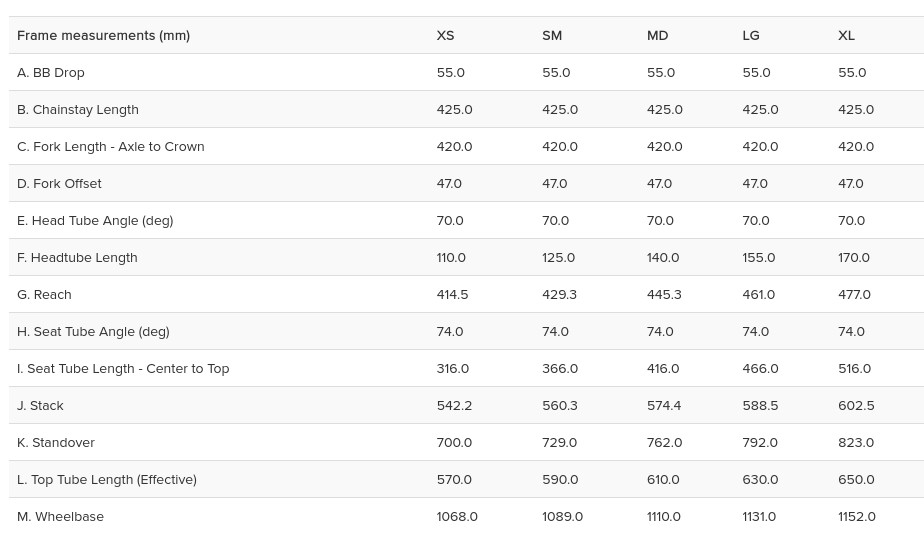The width and height of the screenshot is (924, 541).
Task: Click the 630.0 top tube length value
Action: tap(760, 479)
